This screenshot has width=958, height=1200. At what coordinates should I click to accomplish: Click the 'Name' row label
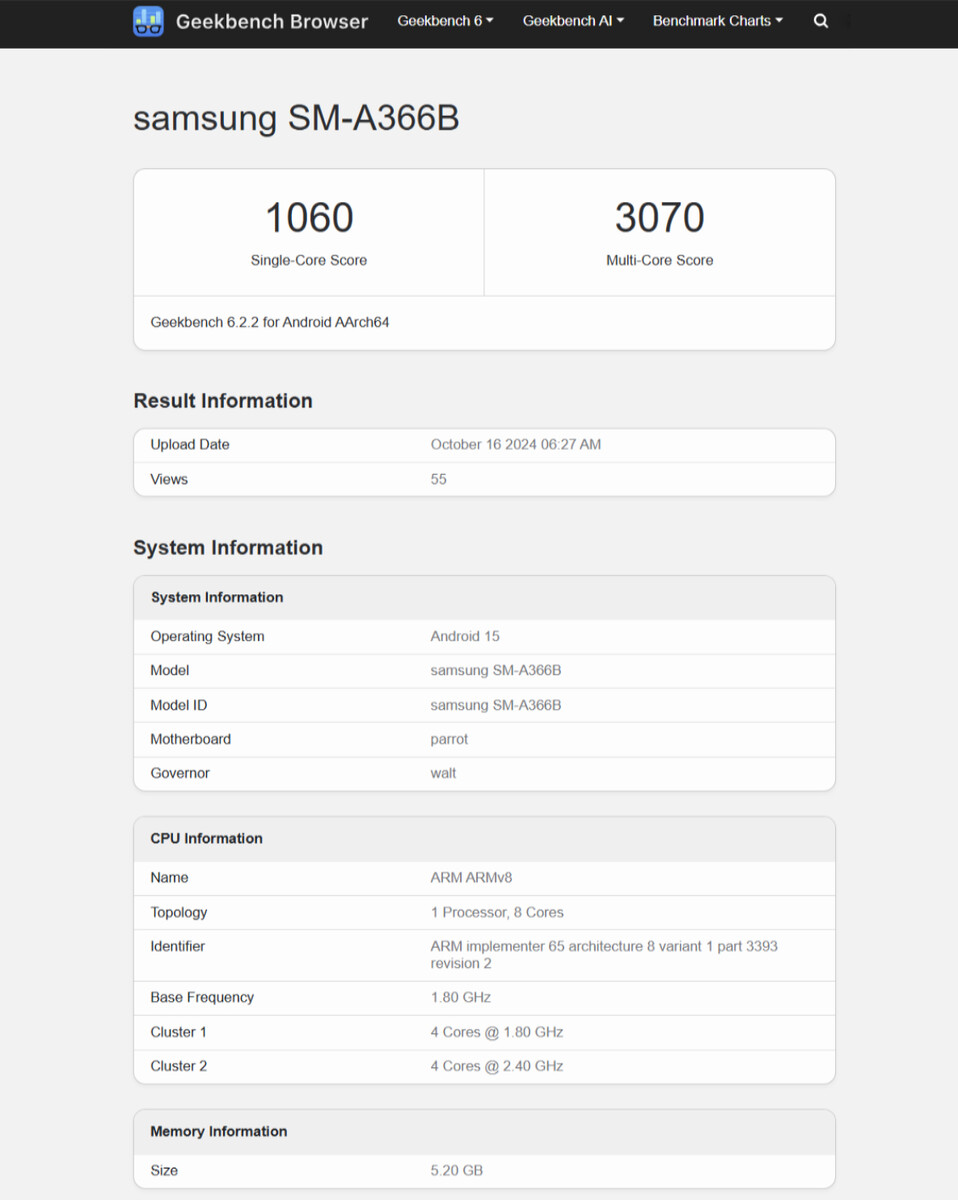(x=169, y=878)
